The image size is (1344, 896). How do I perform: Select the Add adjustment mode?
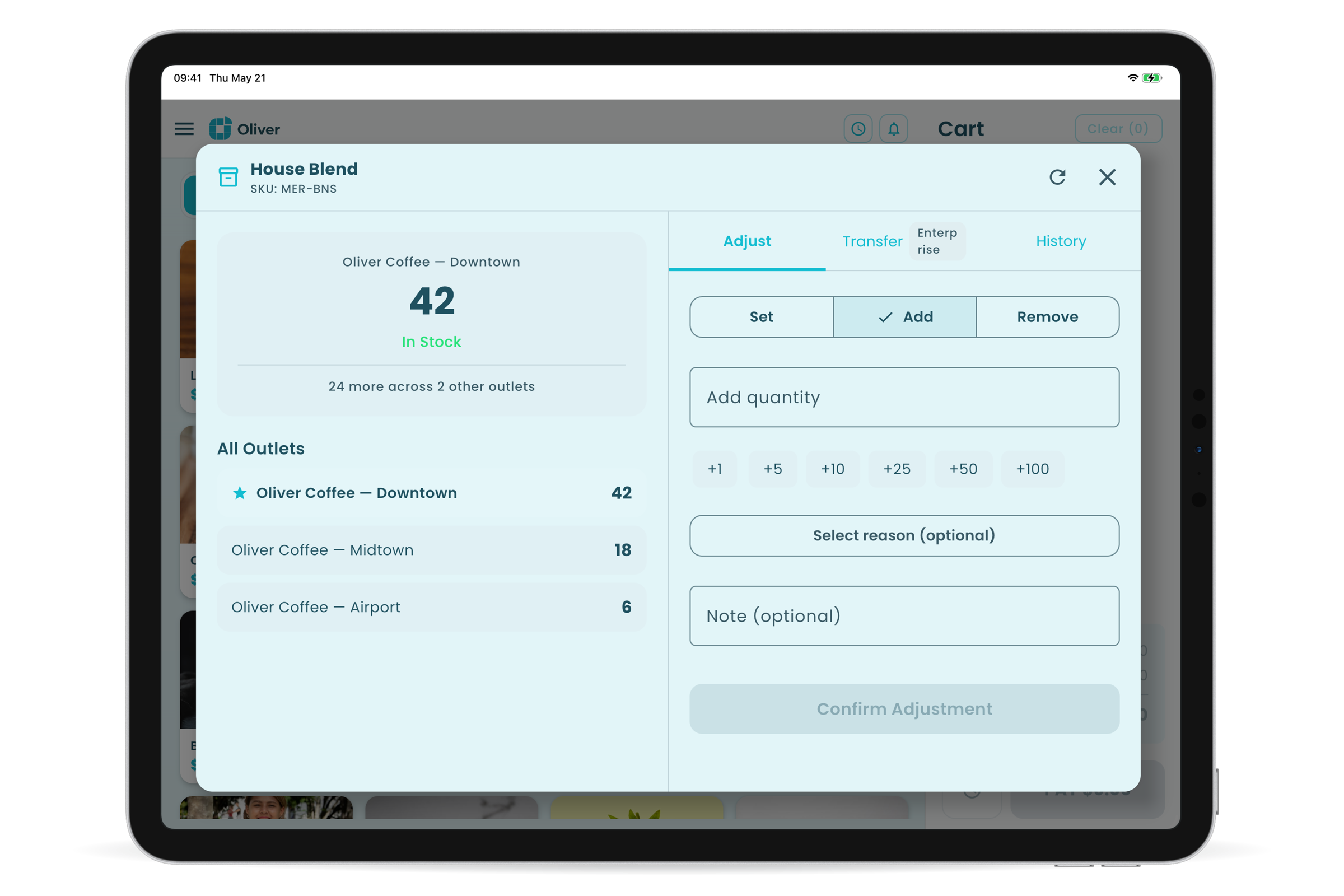(904, 316)
